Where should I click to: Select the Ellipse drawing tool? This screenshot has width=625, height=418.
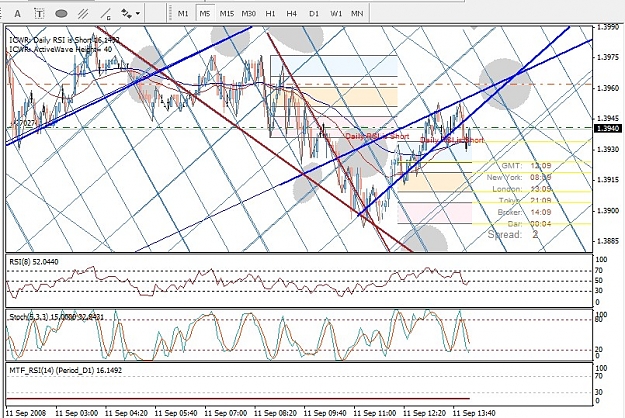click(61, 14)
